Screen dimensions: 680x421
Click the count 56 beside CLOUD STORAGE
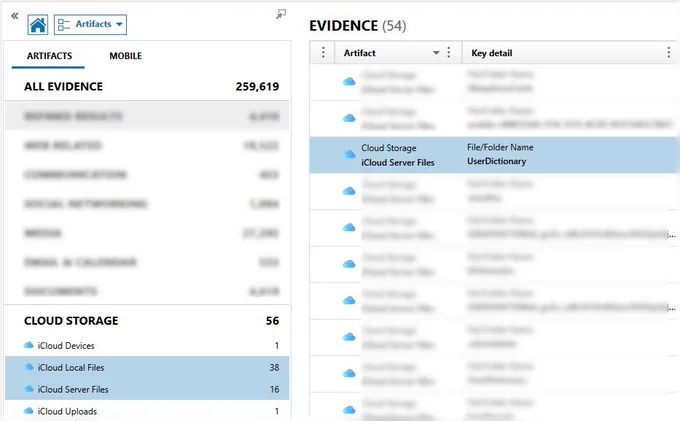point(272,321)
